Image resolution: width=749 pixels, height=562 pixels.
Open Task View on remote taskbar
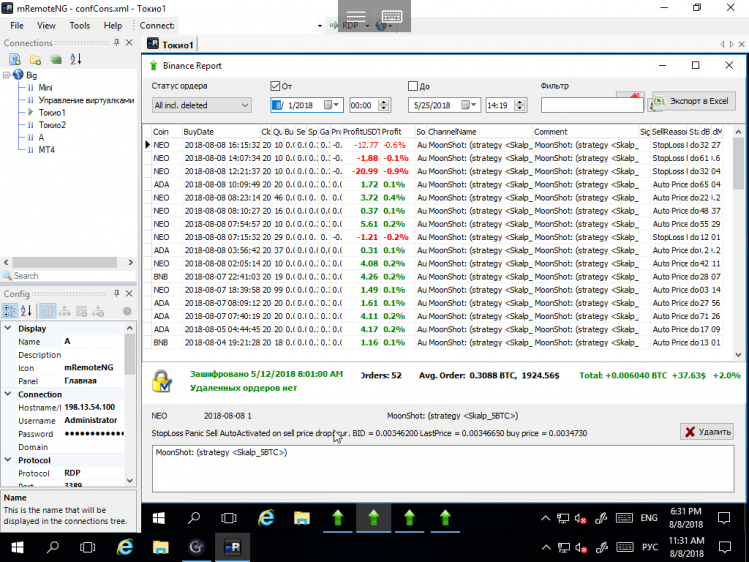pos(229,518)
